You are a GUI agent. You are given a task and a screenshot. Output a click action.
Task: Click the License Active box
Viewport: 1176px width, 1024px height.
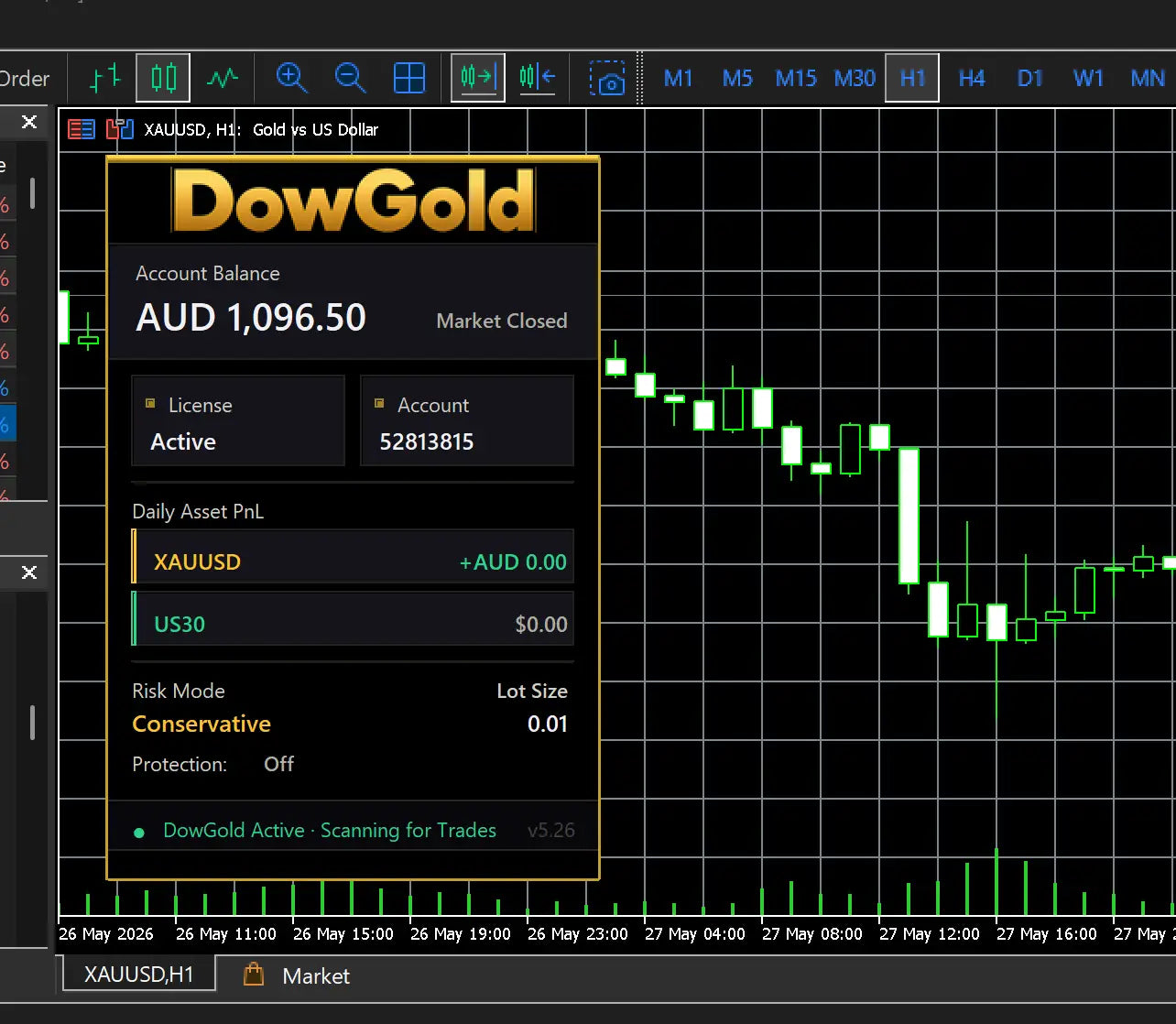238,420
